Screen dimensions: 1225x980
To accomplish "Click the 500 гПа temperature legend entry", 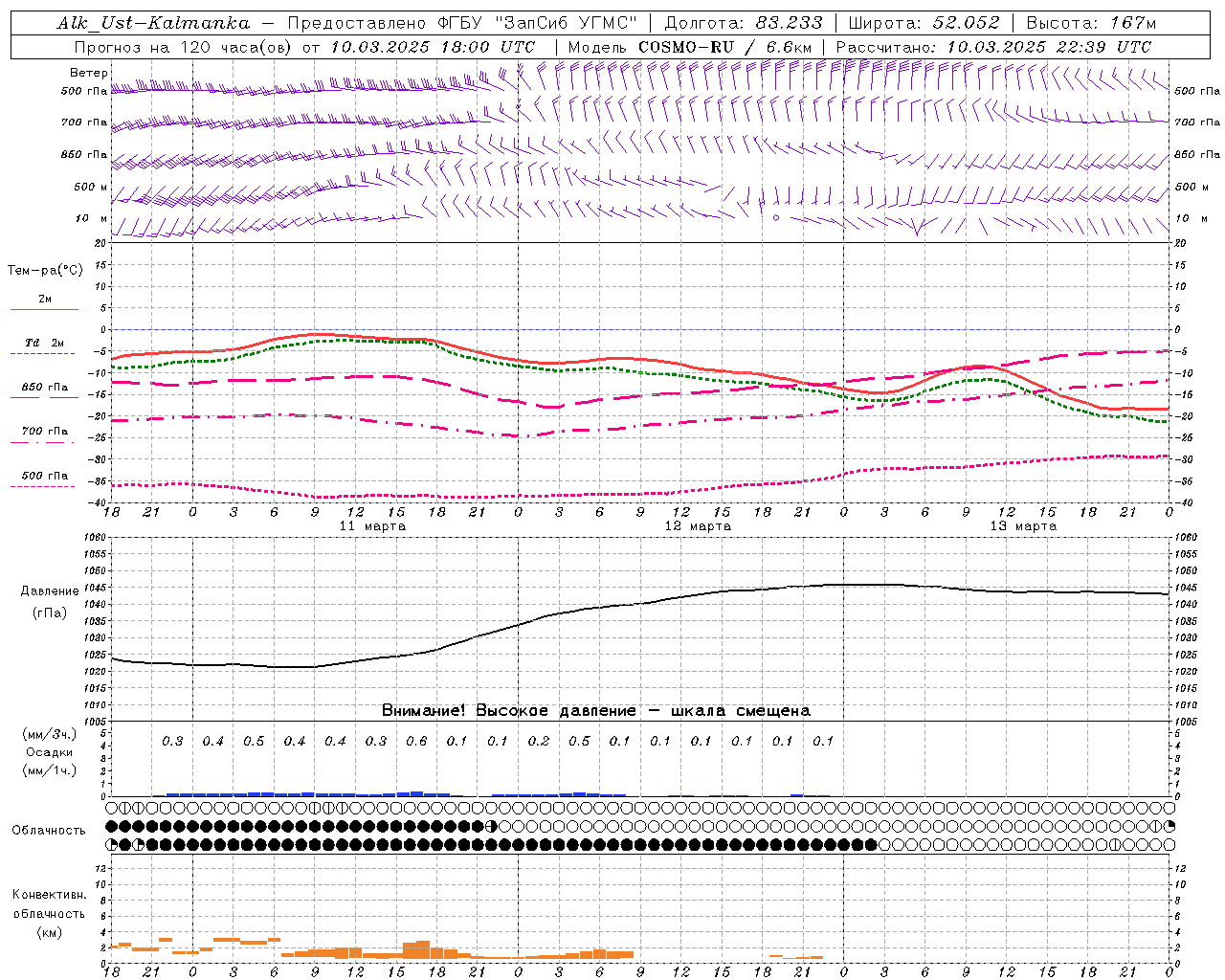I will pos(45,476).
